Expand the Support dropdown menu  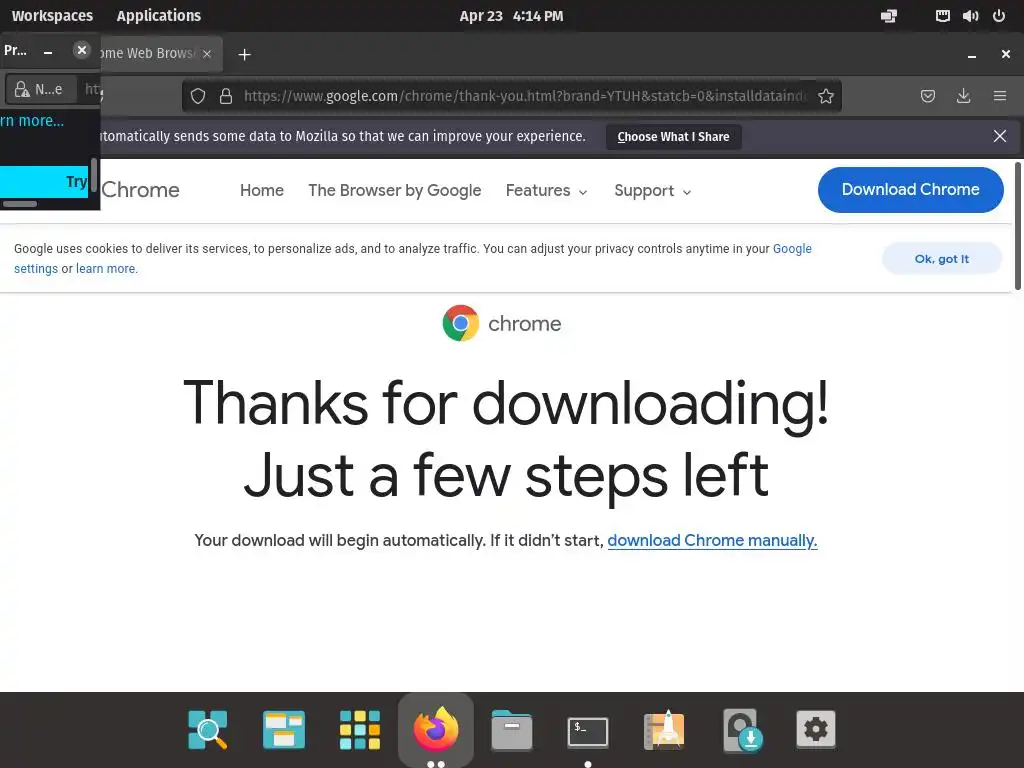[x=652, y=191]
